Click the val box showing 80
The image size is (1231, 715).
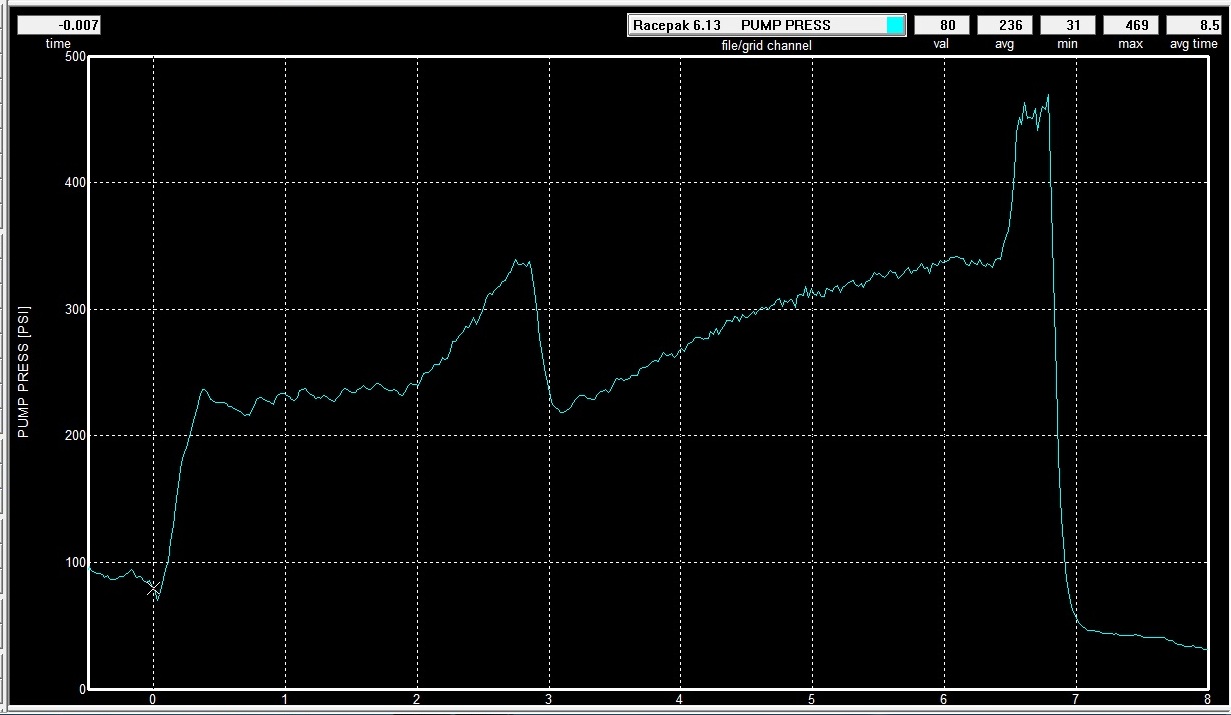pyautogui.click(x=941, y=25)
